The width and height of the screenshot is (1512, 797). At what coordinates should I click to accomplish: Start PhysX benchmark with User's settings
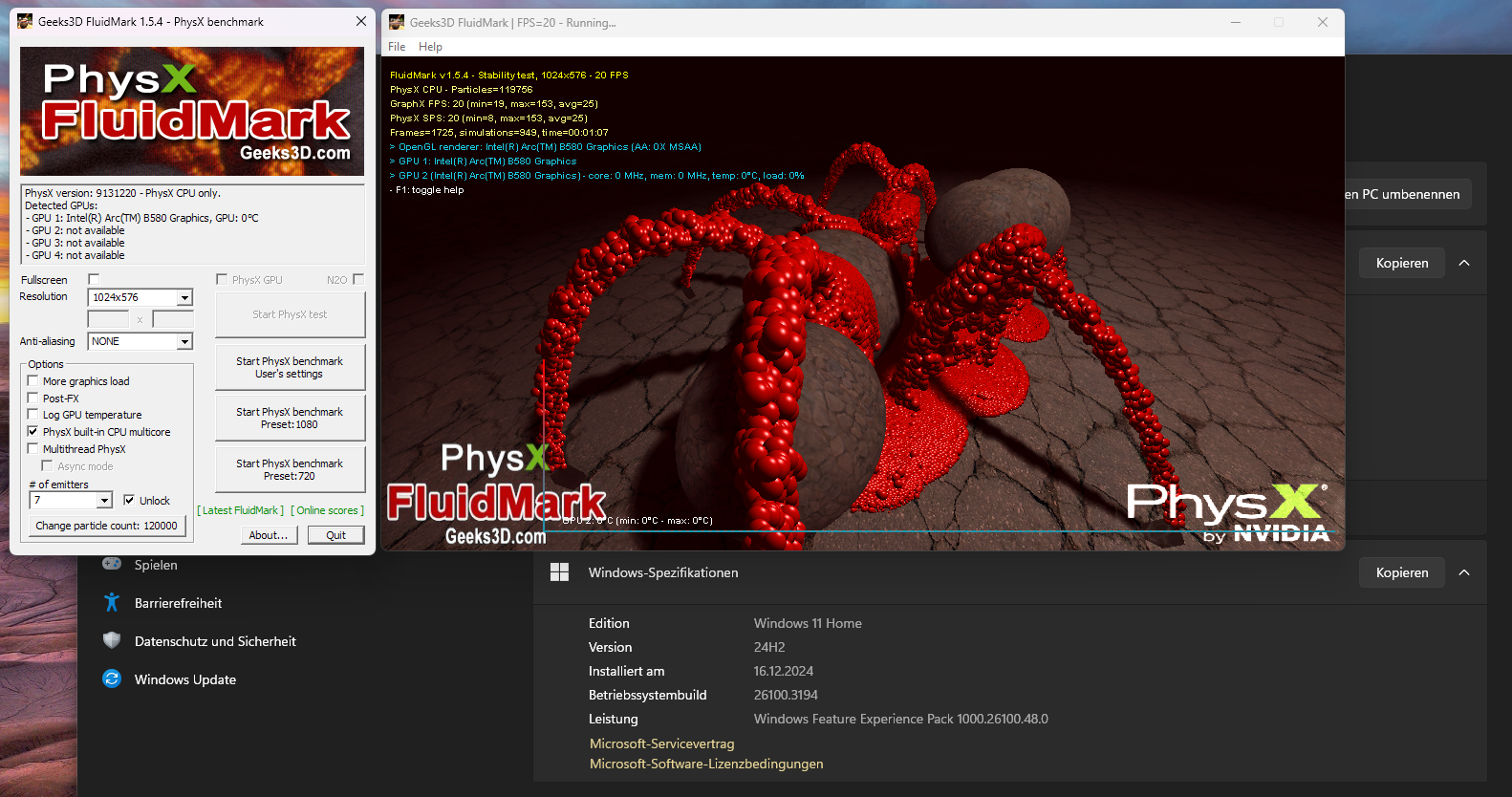290,367
